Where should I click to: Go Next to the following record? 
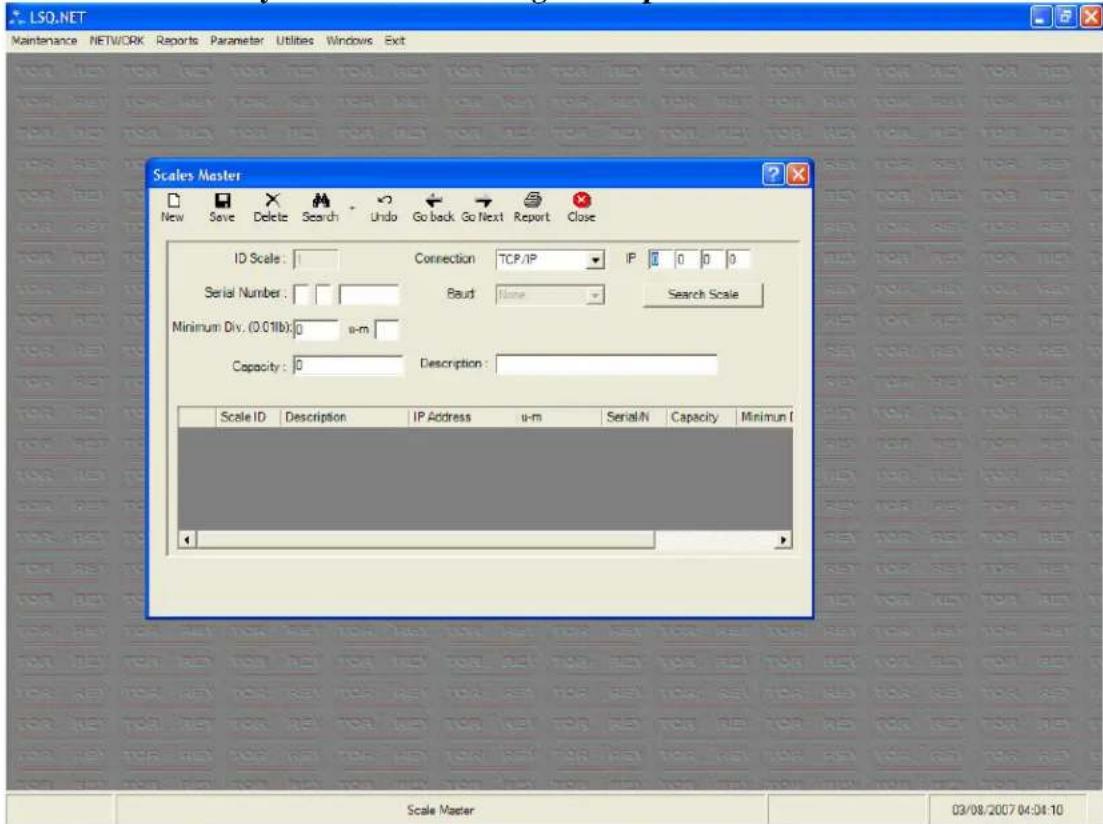(483, 208)
